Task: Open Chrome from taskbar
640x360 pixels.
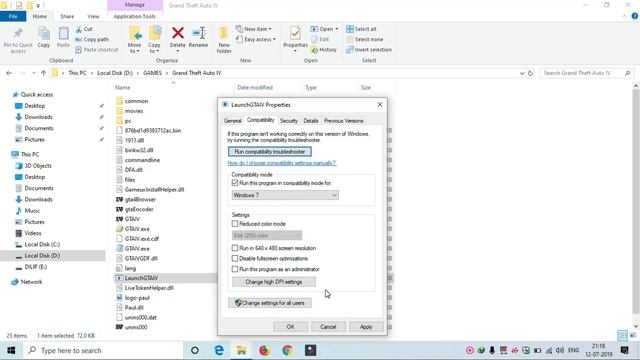Action: tap(287, 351)
